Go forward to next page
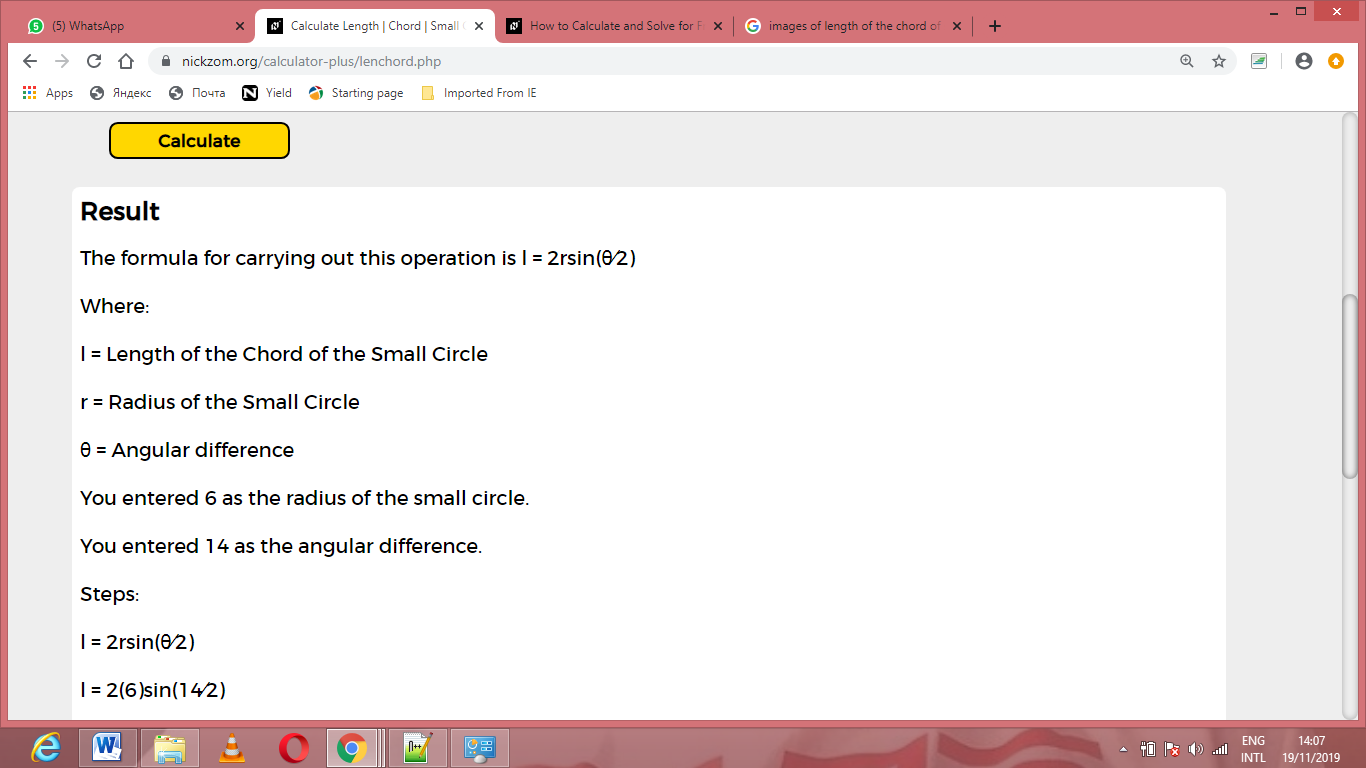The width and height of the screenshot is (1366, 768). pos(62,61)
